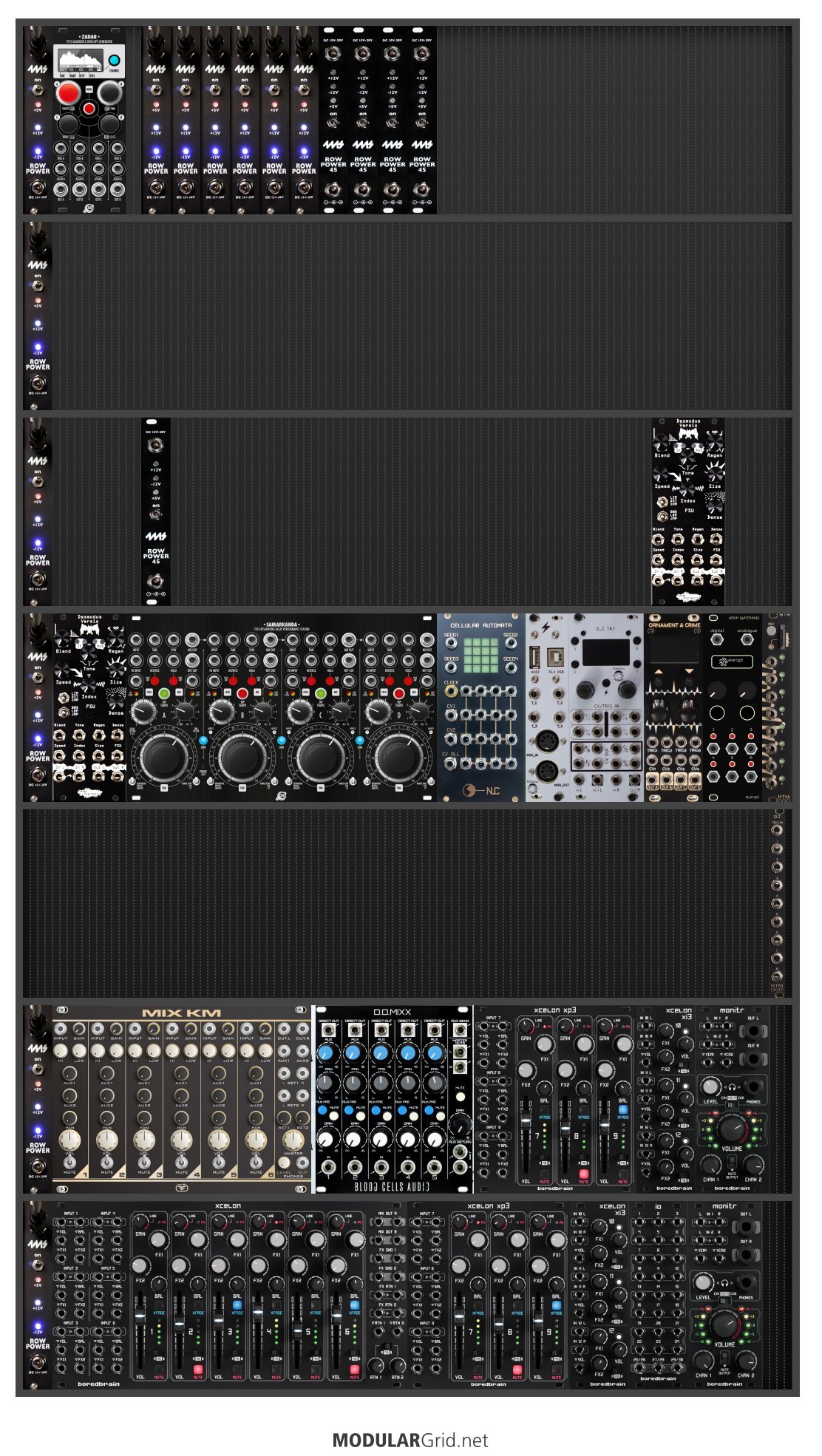
Task: Toggle the lit MUTE button on sixth-row xp3 channel 8
Action: (x=584, y=1174)
